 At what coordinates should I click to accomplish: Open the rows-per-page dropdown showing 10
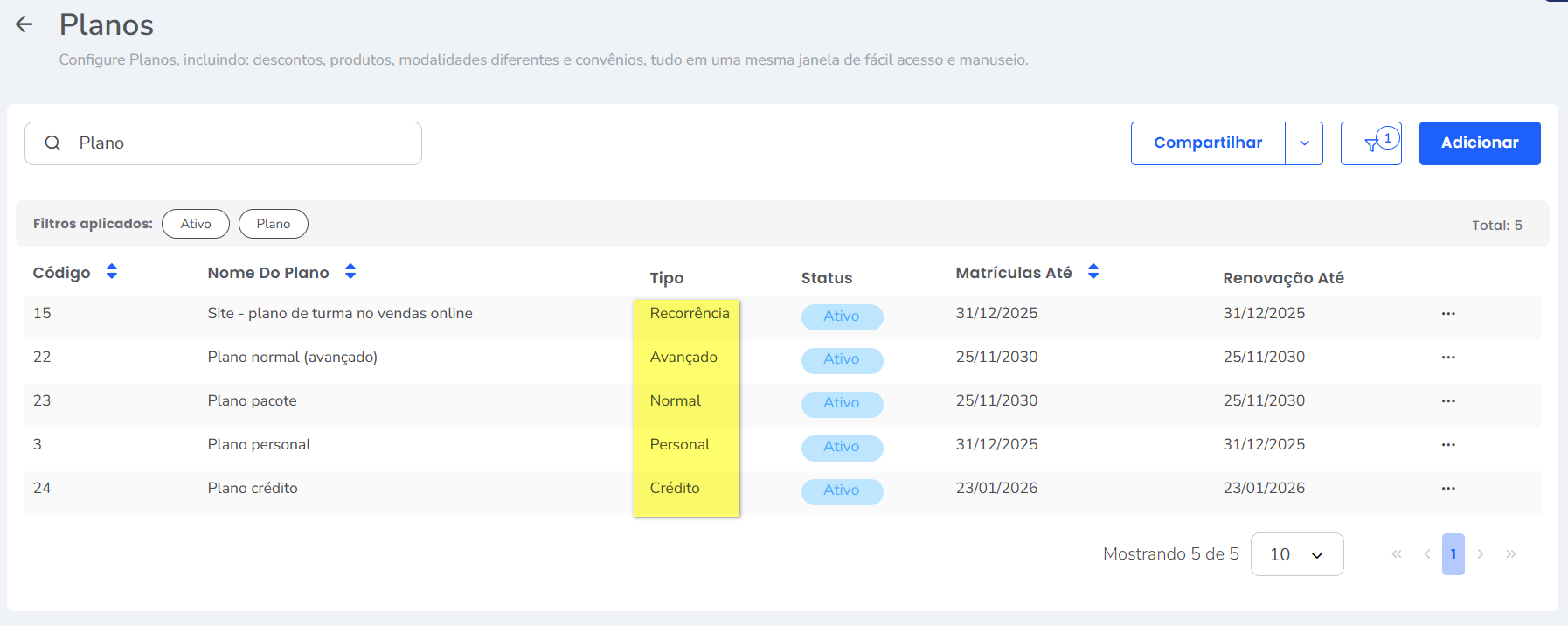(1296, 554)
